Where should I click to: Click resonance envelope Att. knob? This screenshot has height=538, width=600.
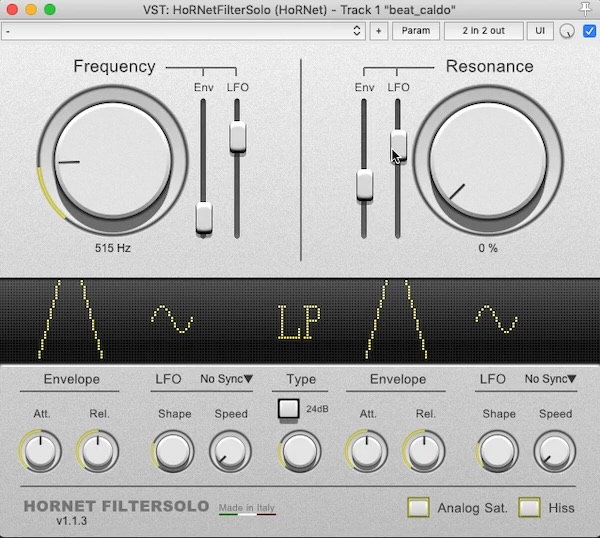coord(367,452)
